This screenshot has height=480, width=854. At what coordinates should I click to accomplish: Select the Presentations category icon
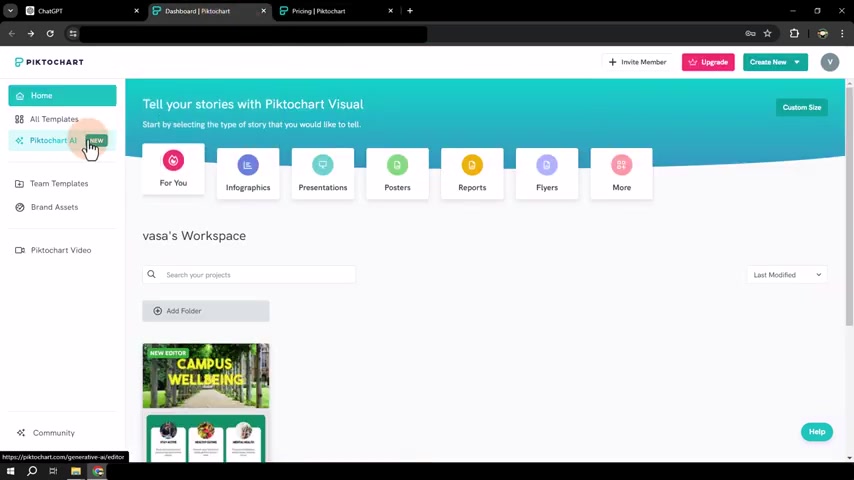coord(322,165)
